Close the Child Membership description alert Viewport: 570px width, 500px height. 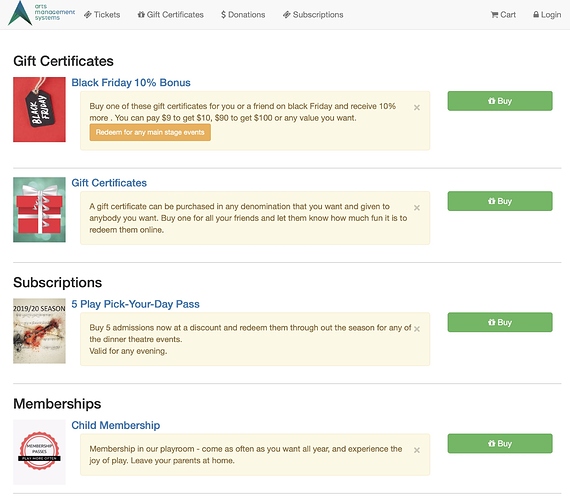tap(417, 450)
